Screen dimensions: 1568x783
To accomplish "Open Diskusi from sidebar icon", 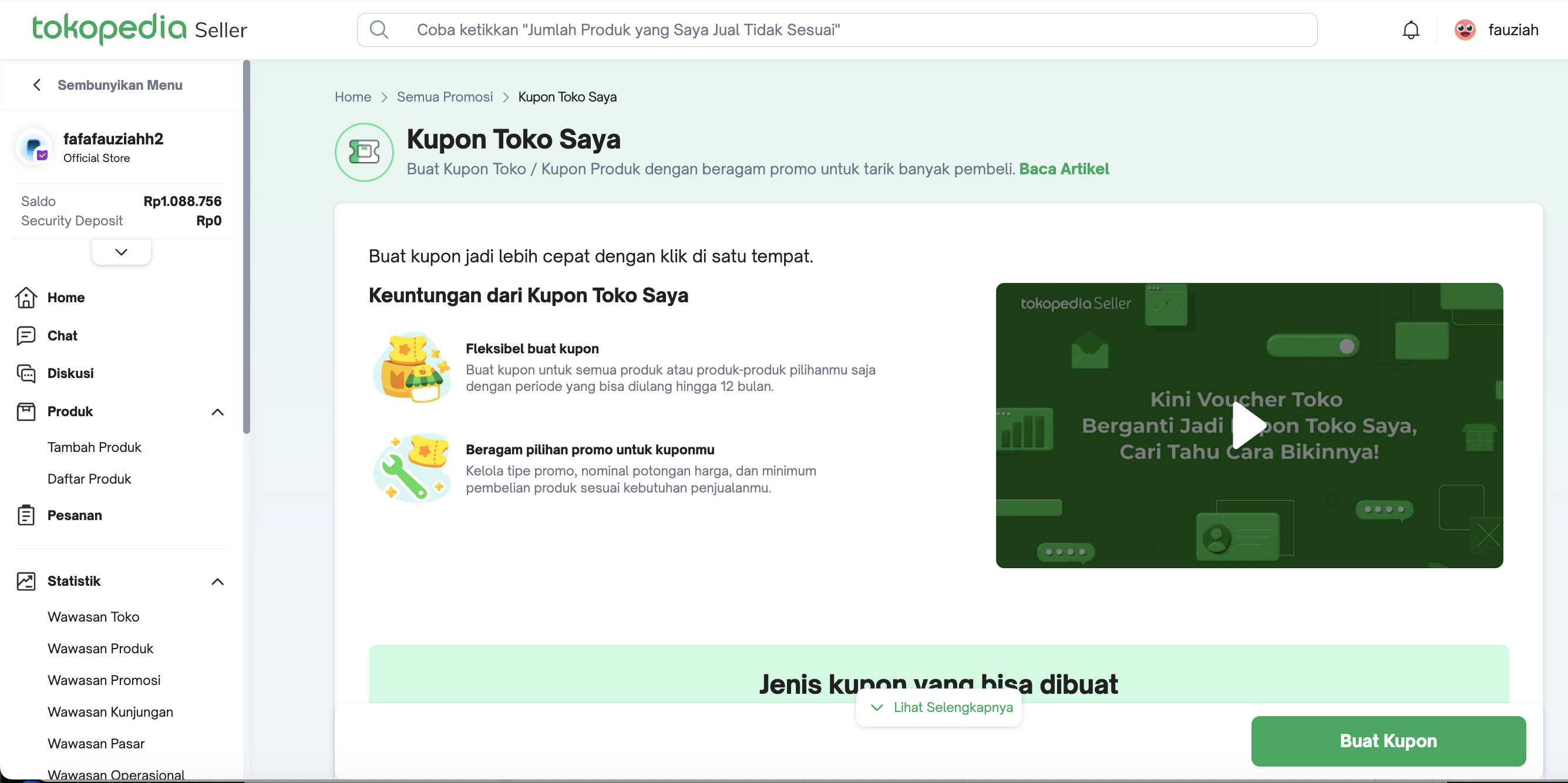I will [x=26, y=373].
